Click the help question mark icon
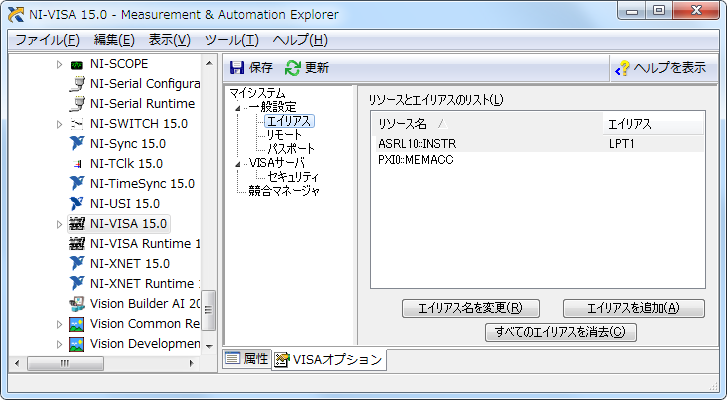The image size is (727, 400). click(x=622, y=69)
